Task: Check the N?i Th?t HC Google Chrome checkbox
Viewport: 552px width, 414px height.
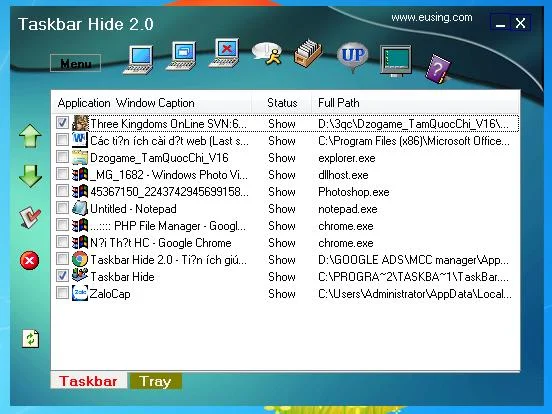Action: 62,242
